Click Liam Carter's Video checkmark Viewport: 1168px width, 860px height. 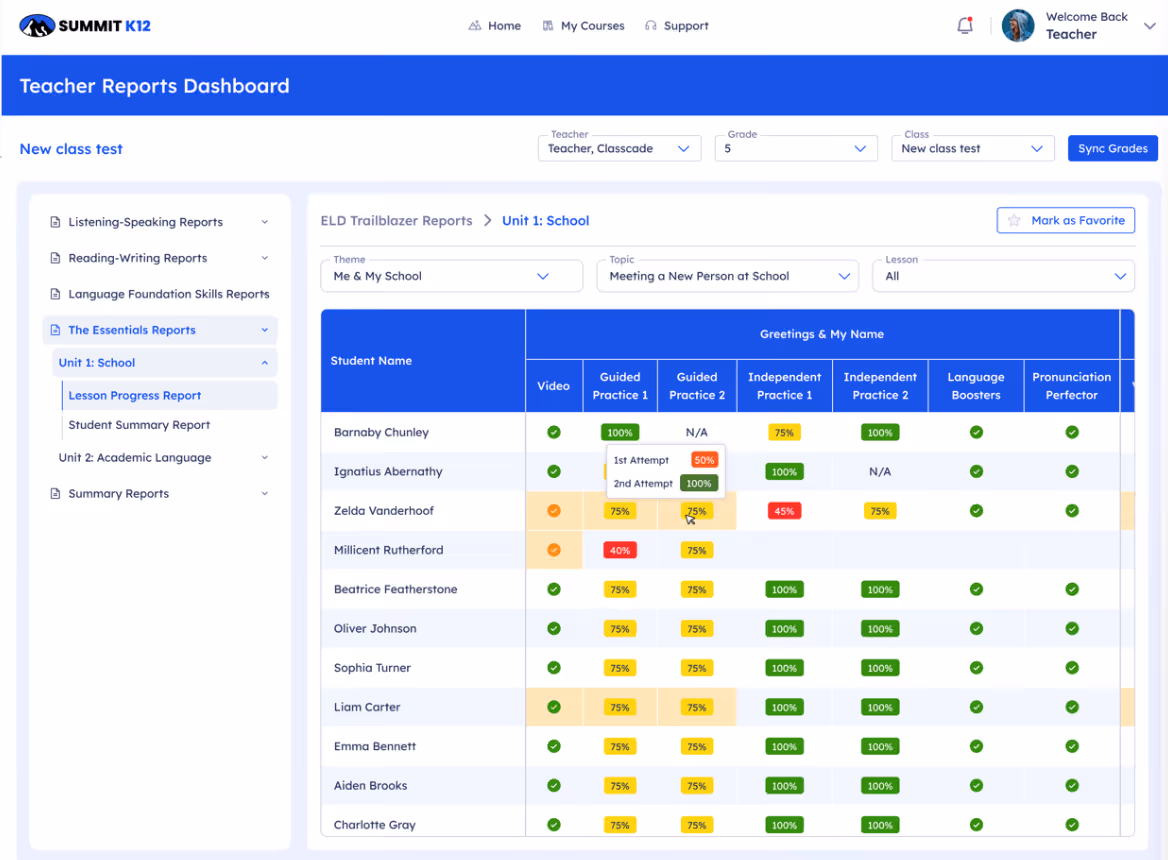553,707
